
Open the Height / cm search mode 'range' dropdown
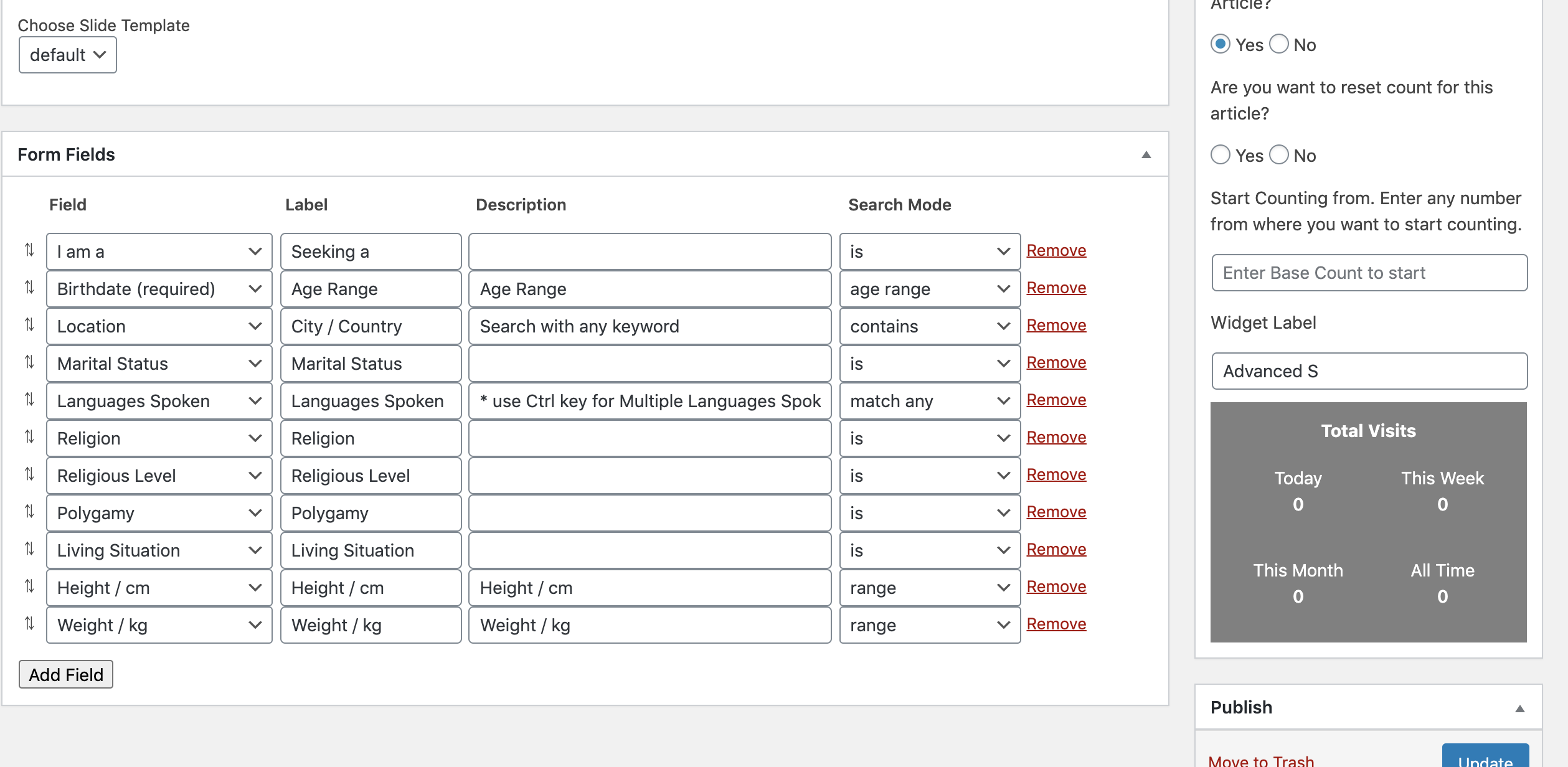click(x=930, y=588)
